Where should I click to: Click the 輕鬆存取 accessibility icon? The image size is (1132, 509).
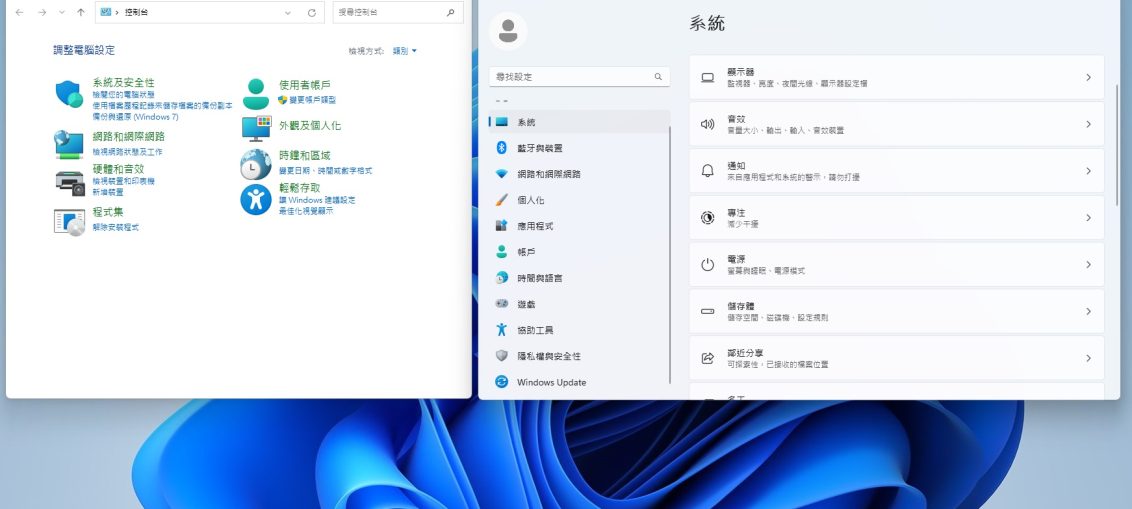pos(255,199)
